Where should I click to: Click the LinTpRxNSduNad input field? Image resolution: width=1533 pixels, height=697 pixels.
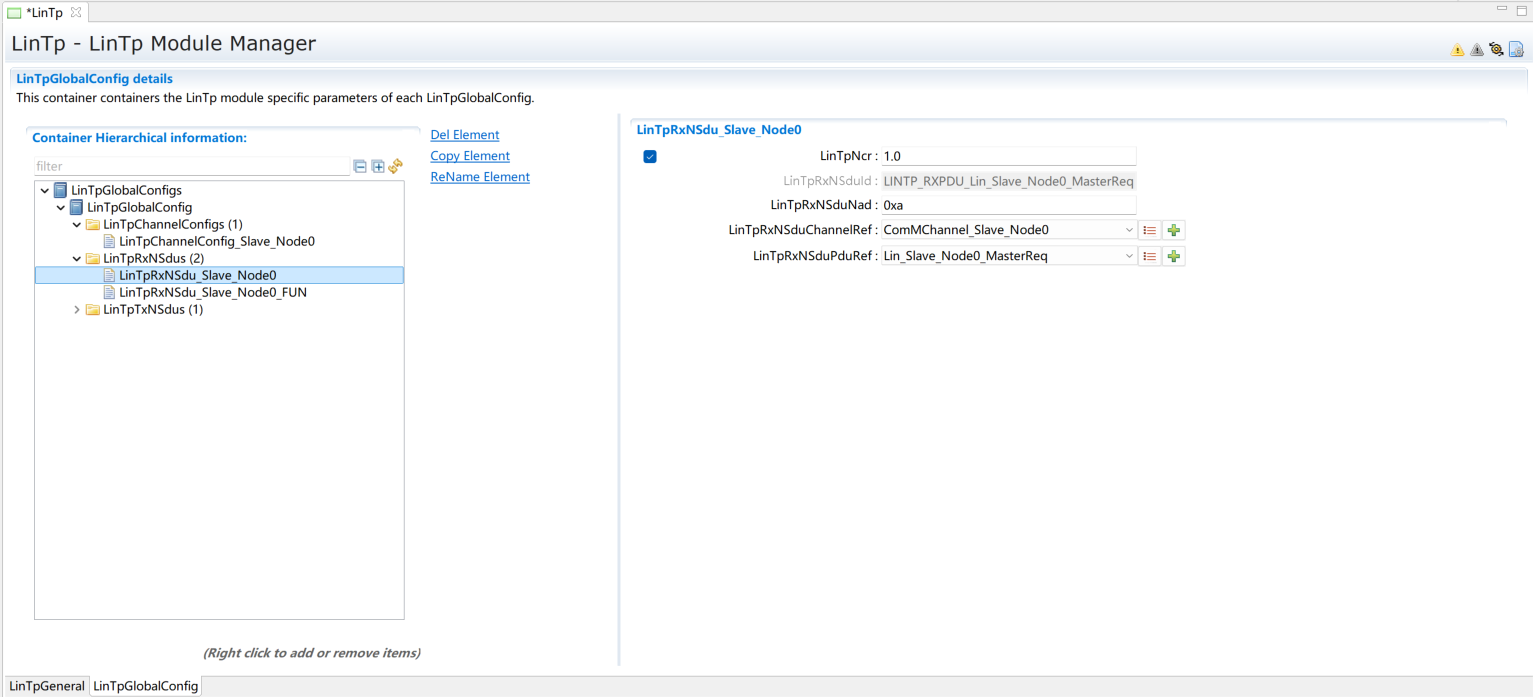coord(1008,205)
